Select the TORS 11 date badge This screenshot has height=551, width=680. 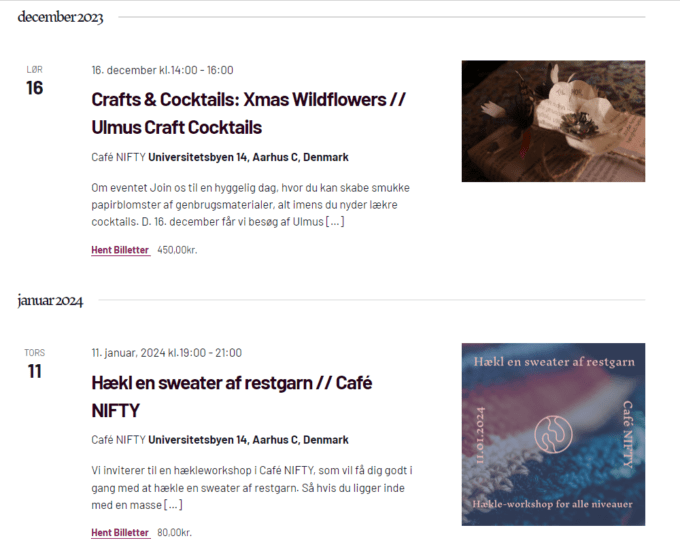click(35, 364)
